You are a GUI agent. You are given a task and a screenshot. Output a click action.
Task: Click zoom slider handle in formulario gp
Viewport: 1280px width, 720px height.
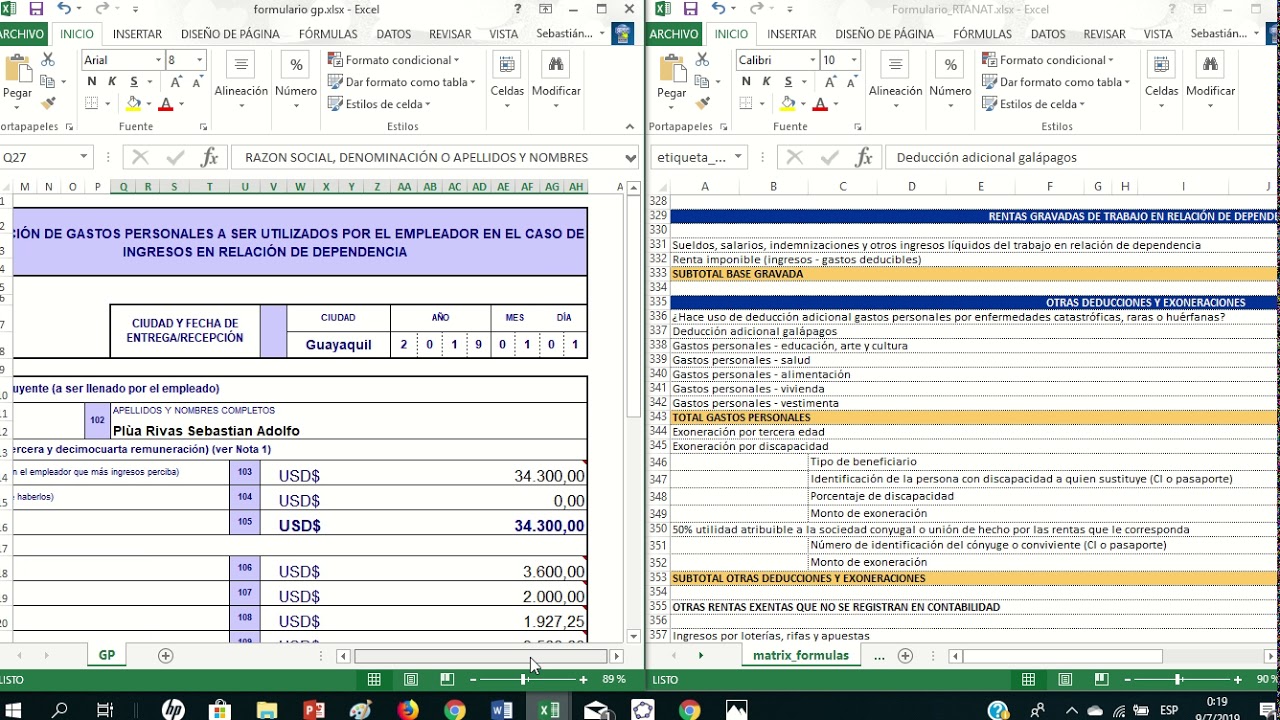tap(523, 679)
